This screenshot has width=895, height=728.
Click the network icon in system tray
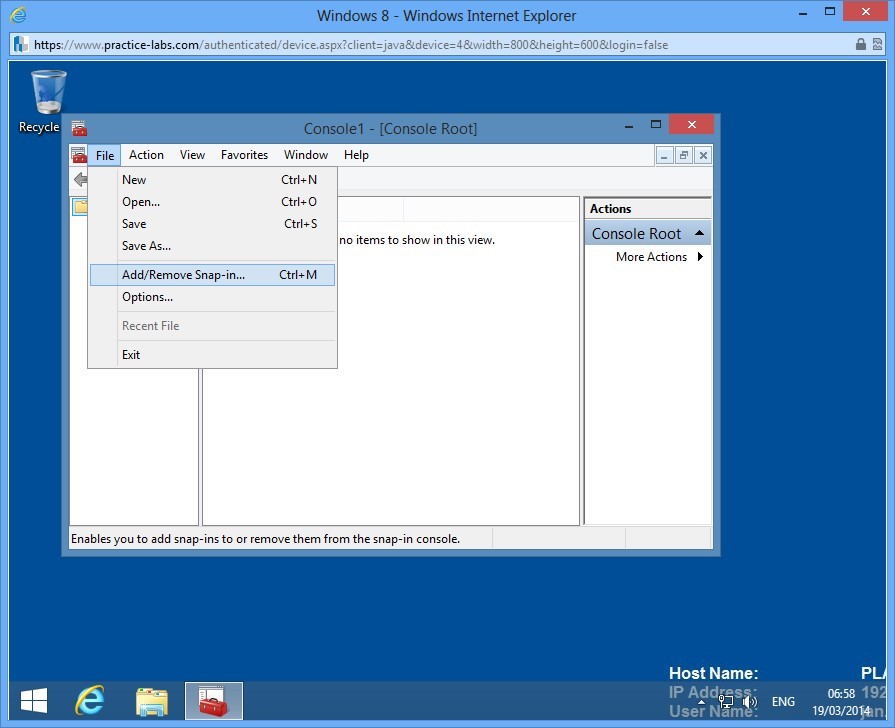pos(725,703)
